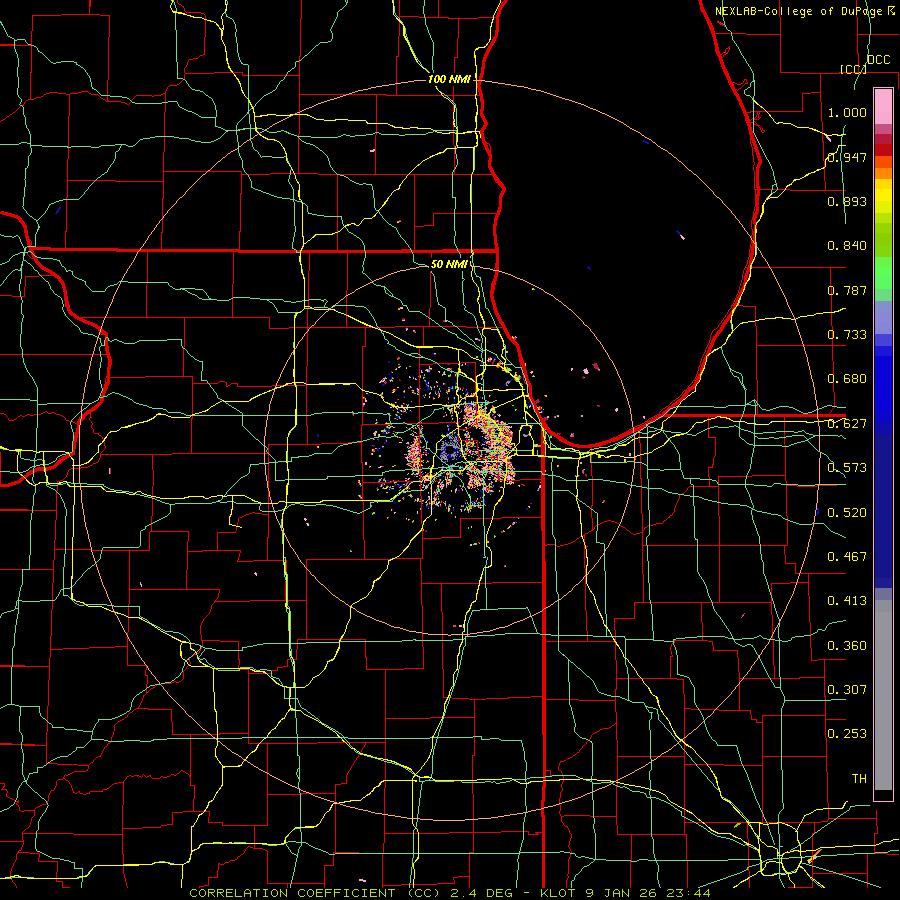
Task: Select the 0.680 scale value
Action: point(847,379)
